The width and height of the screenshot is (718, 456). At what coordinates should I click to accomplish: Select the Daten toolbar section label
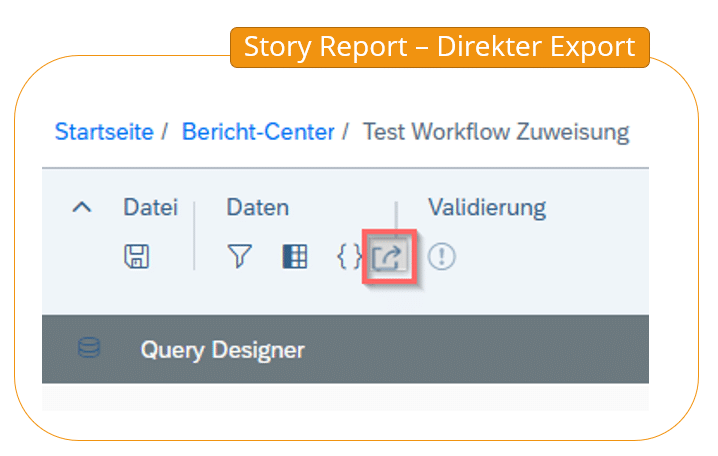[x=258, y=208]
